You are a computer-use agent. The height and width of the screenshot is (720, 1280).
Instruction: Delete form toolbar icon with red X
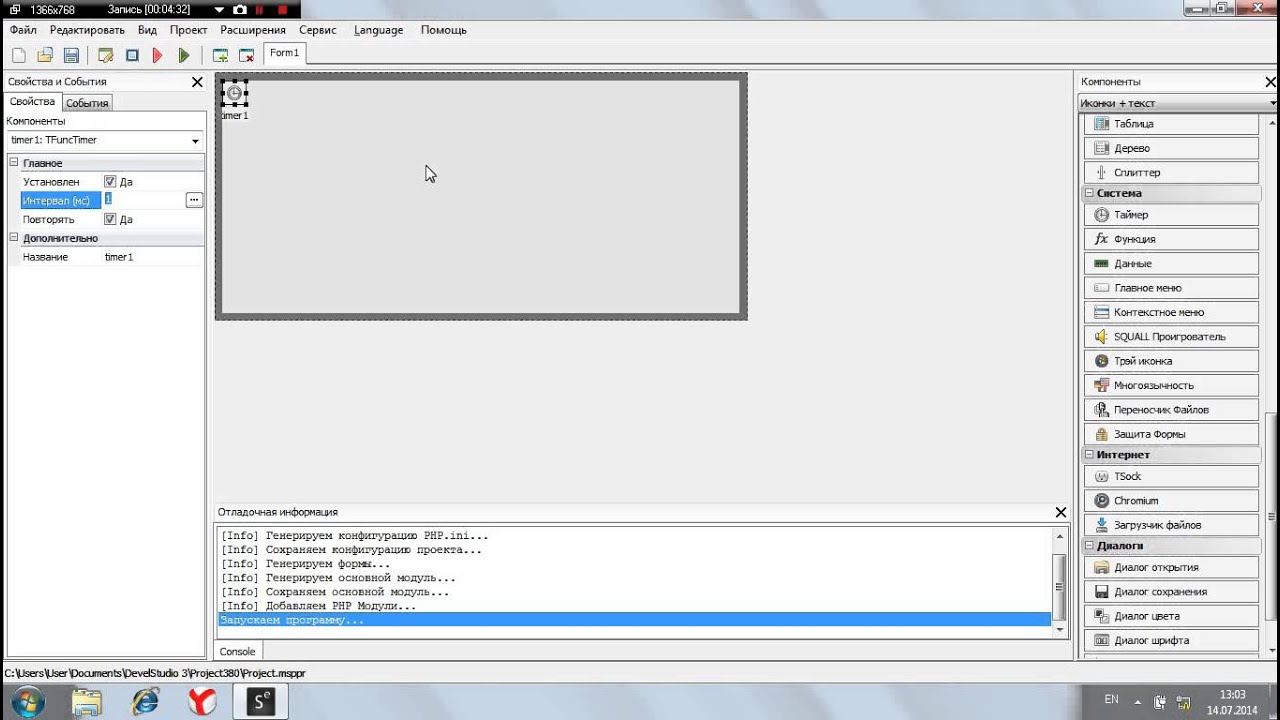[x=246, y=55]
